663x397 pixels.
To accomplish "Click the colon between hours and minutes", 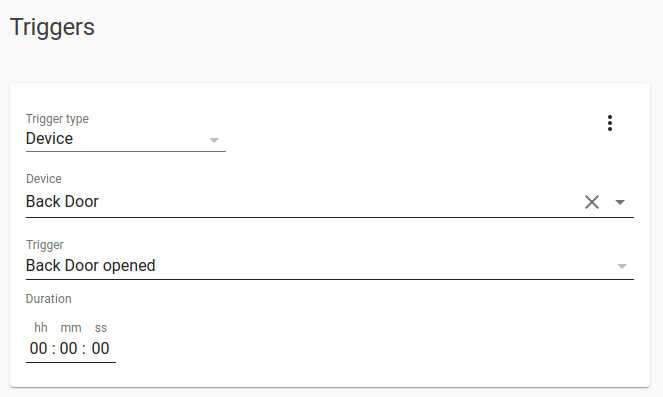I will [x=54, y=349].
